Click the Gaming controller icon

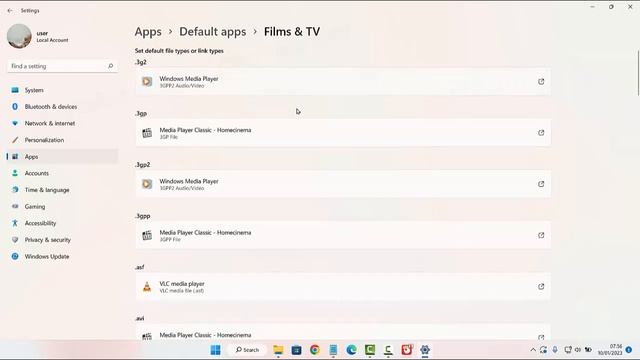[x=15, y=207]
